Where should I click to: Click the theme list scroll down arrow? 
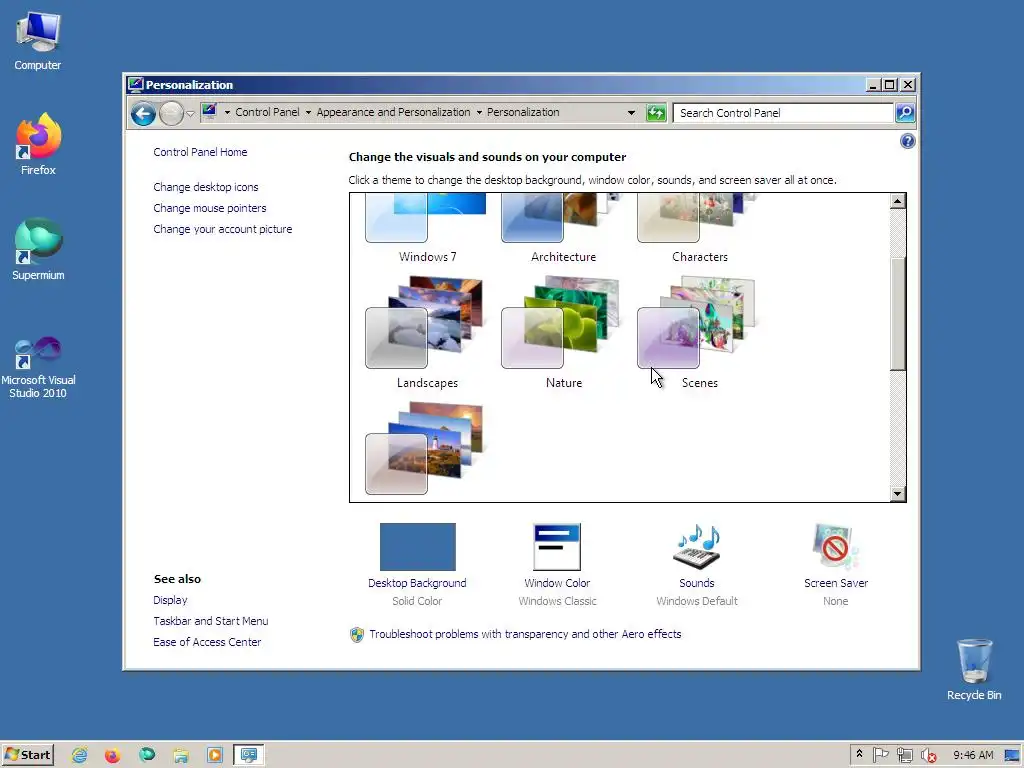[898, 494]
